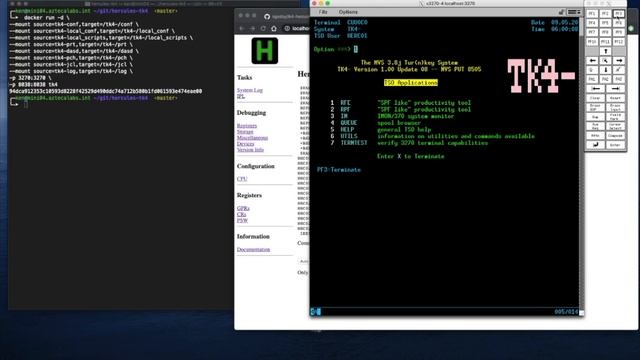Click the PF11 key on keypad
This screenshot has width=640, height=360.
(606, 42)
